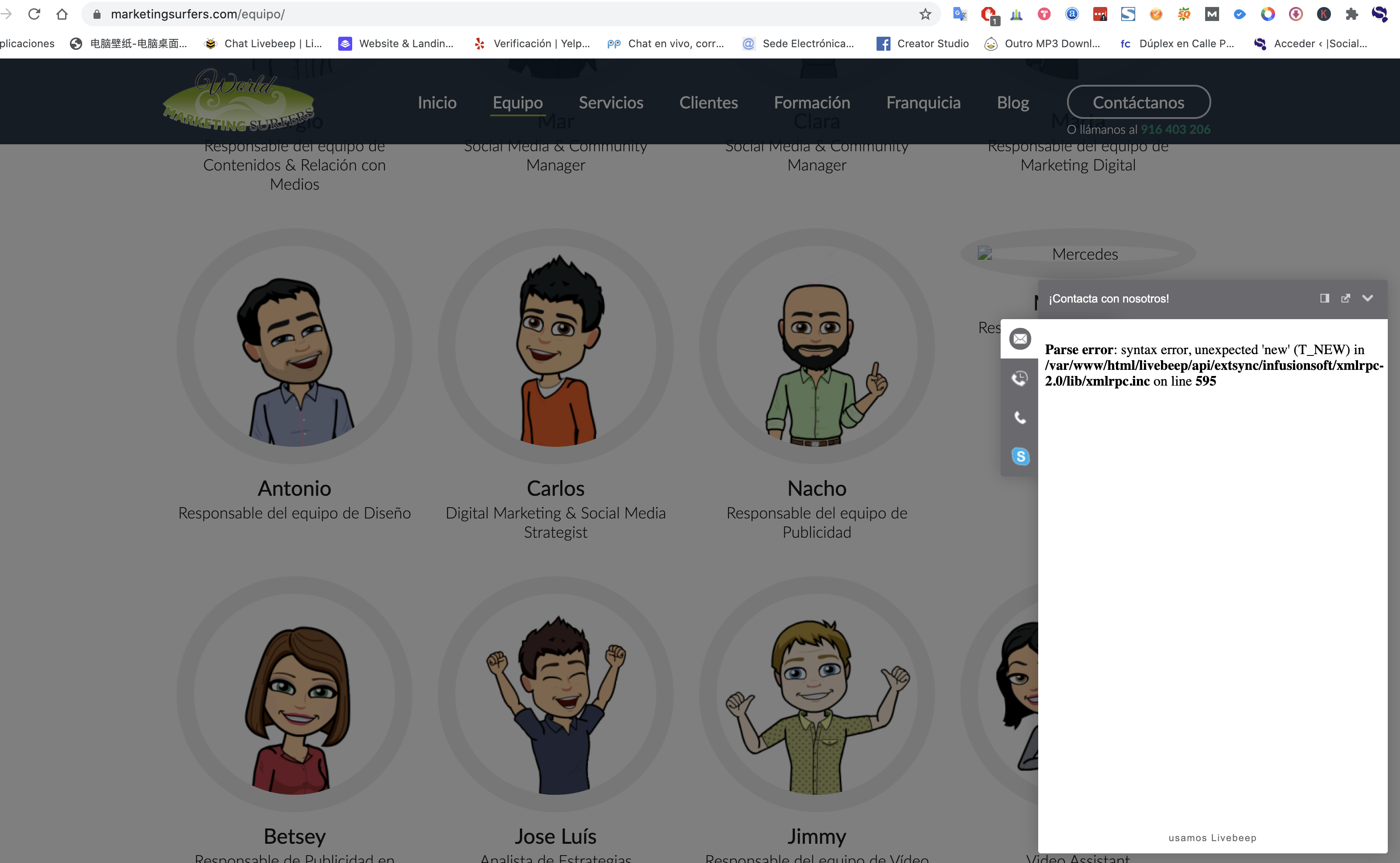
Task: Open the blue checkmark extension icon
Action: click(1240, 14)
